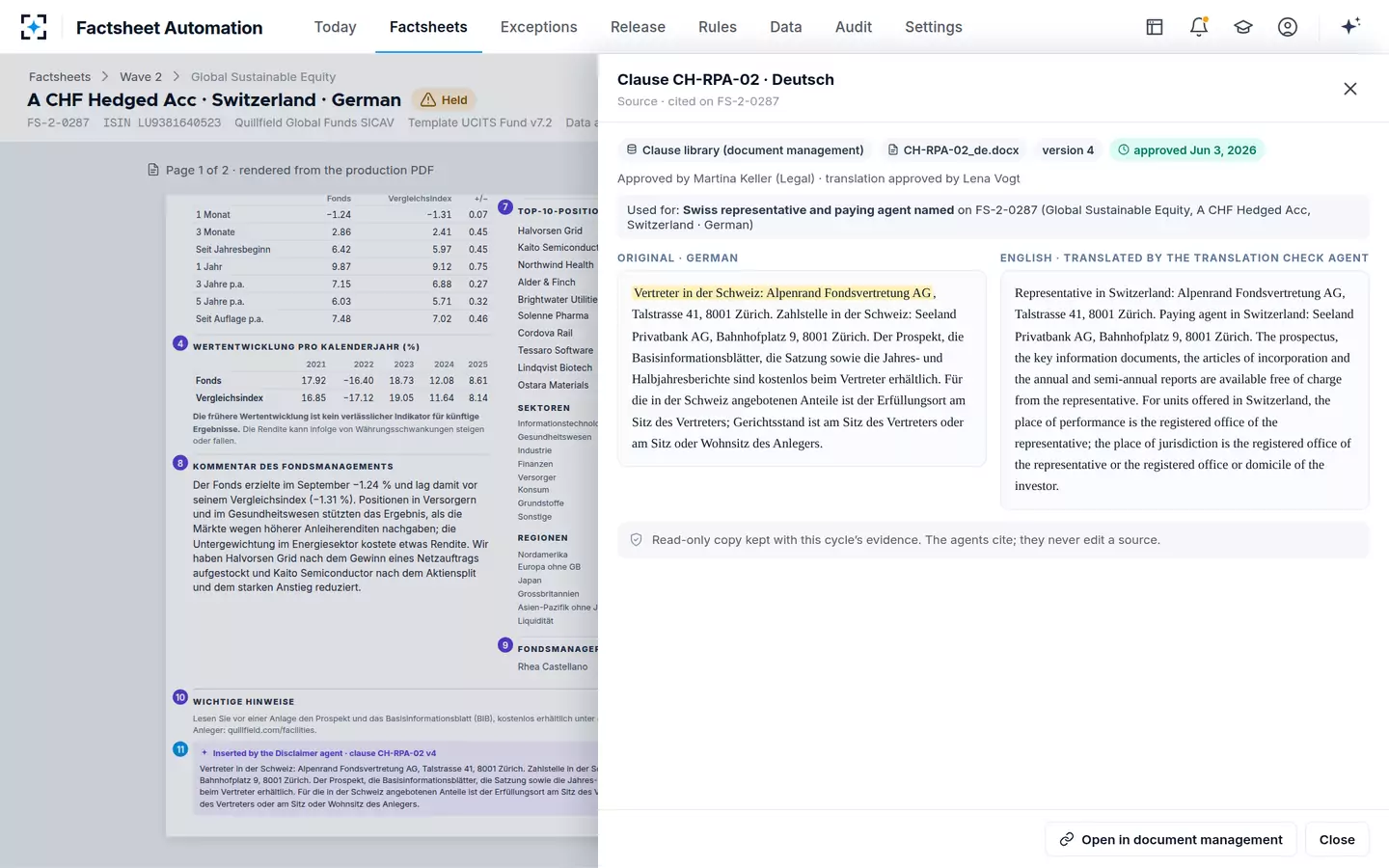Switch to the Exceptions tab
This screenshot has width=1389, height=868.
[538, 27]
